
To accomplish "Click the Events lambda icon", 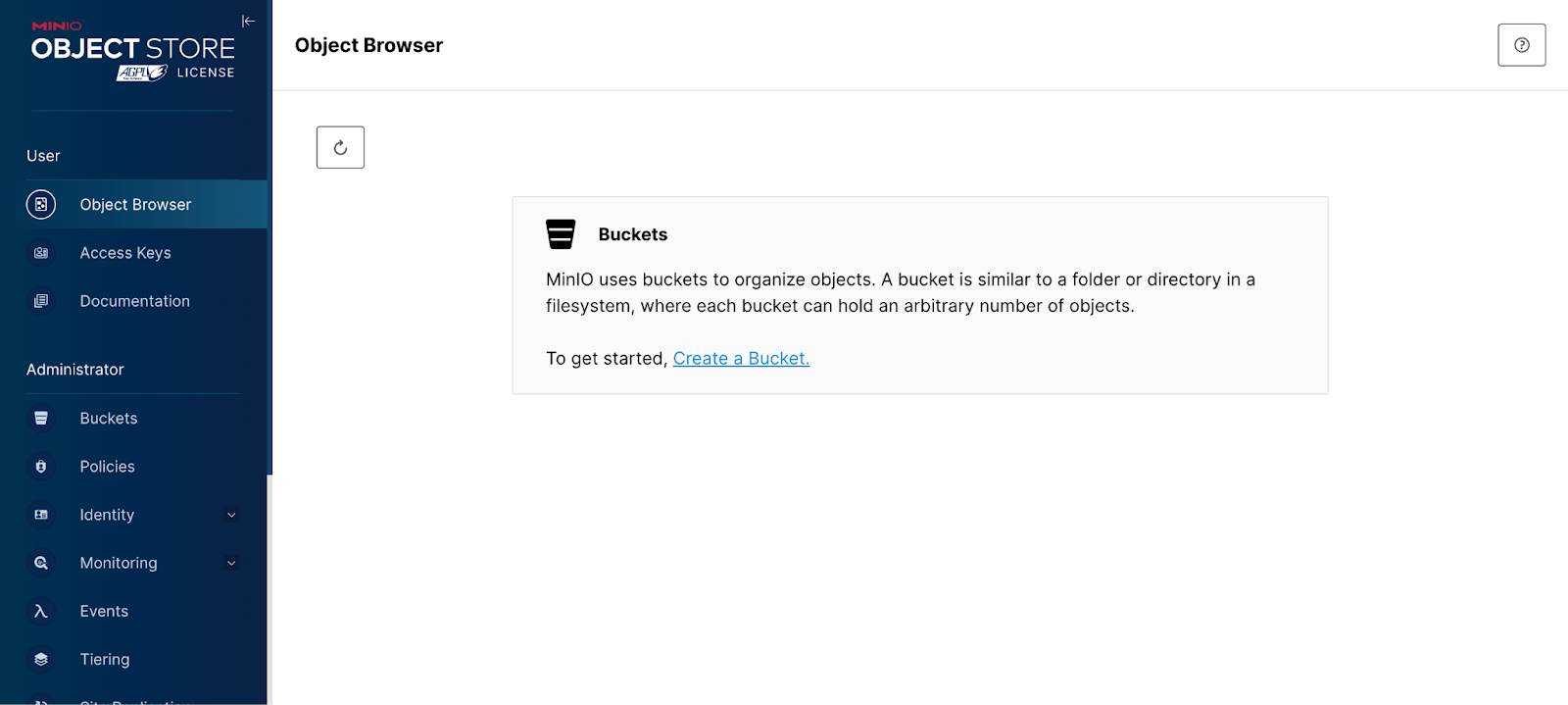I will point(41,612).
